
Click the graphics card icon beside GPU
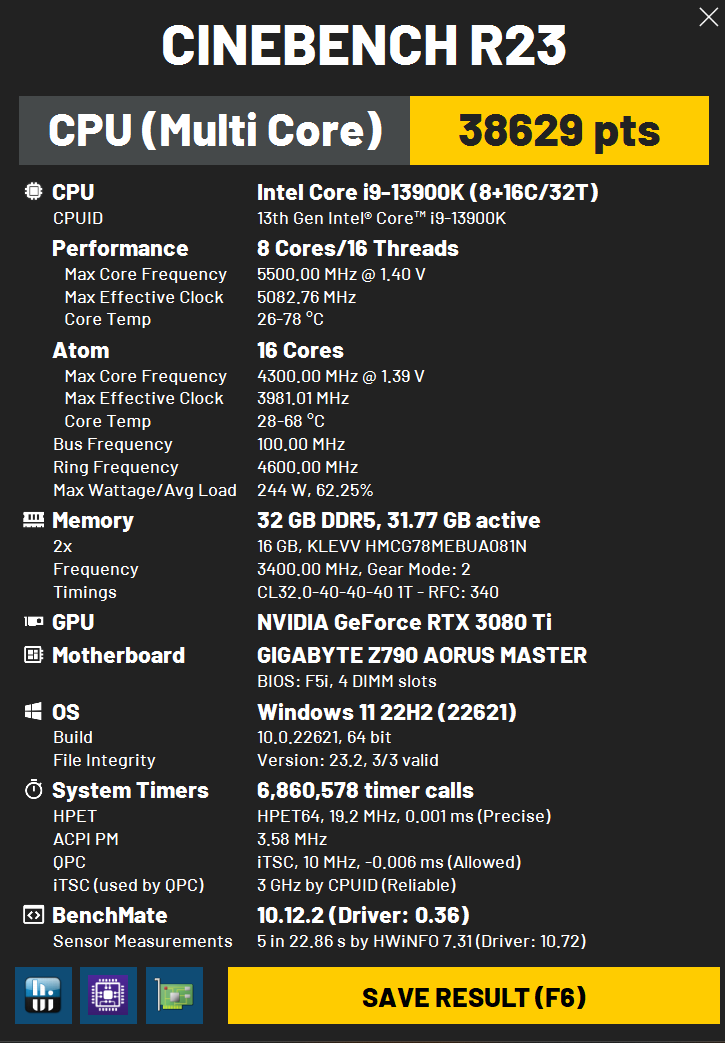(33, 621)
